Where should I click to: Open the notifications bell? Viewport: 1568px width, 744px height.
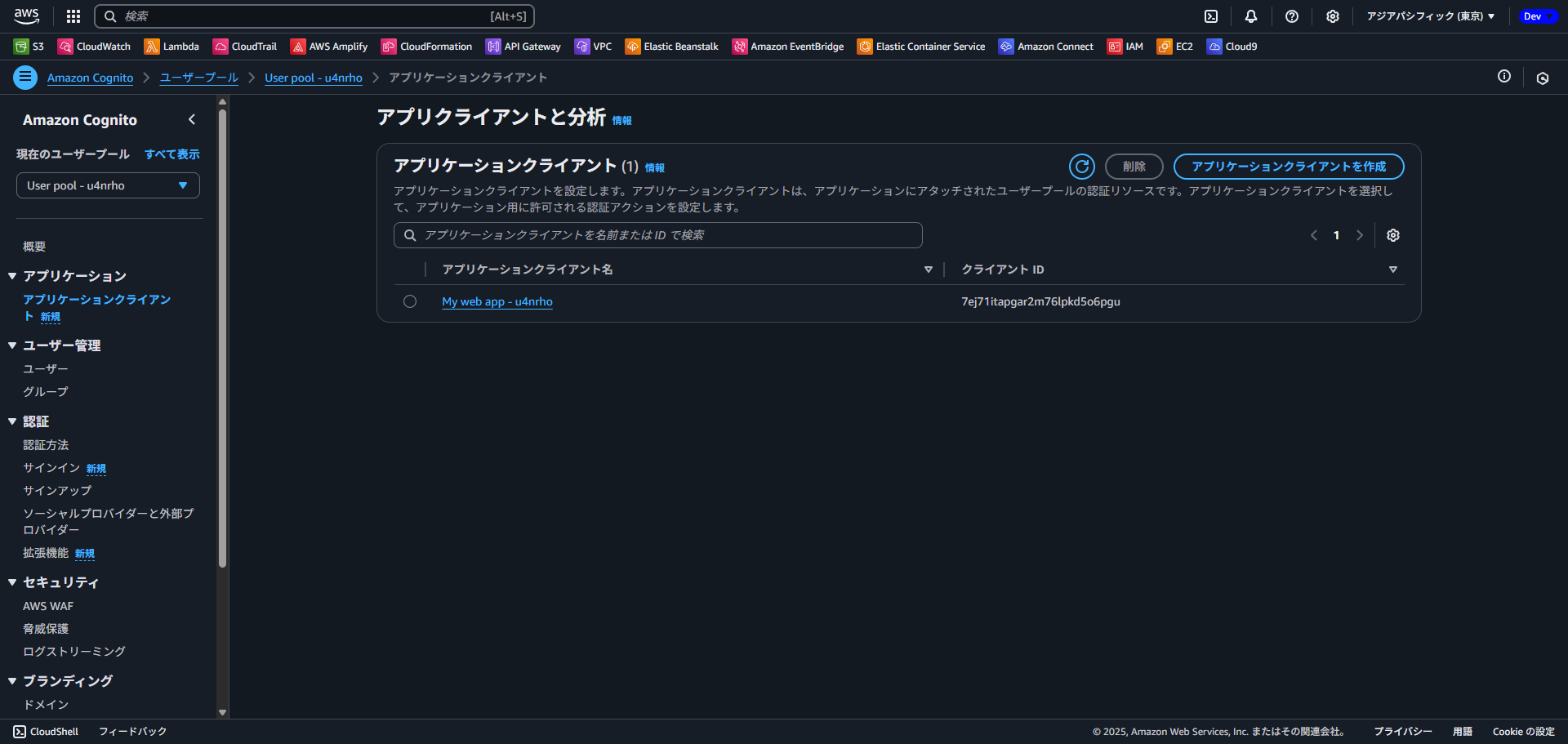(x=1251, y=16)
